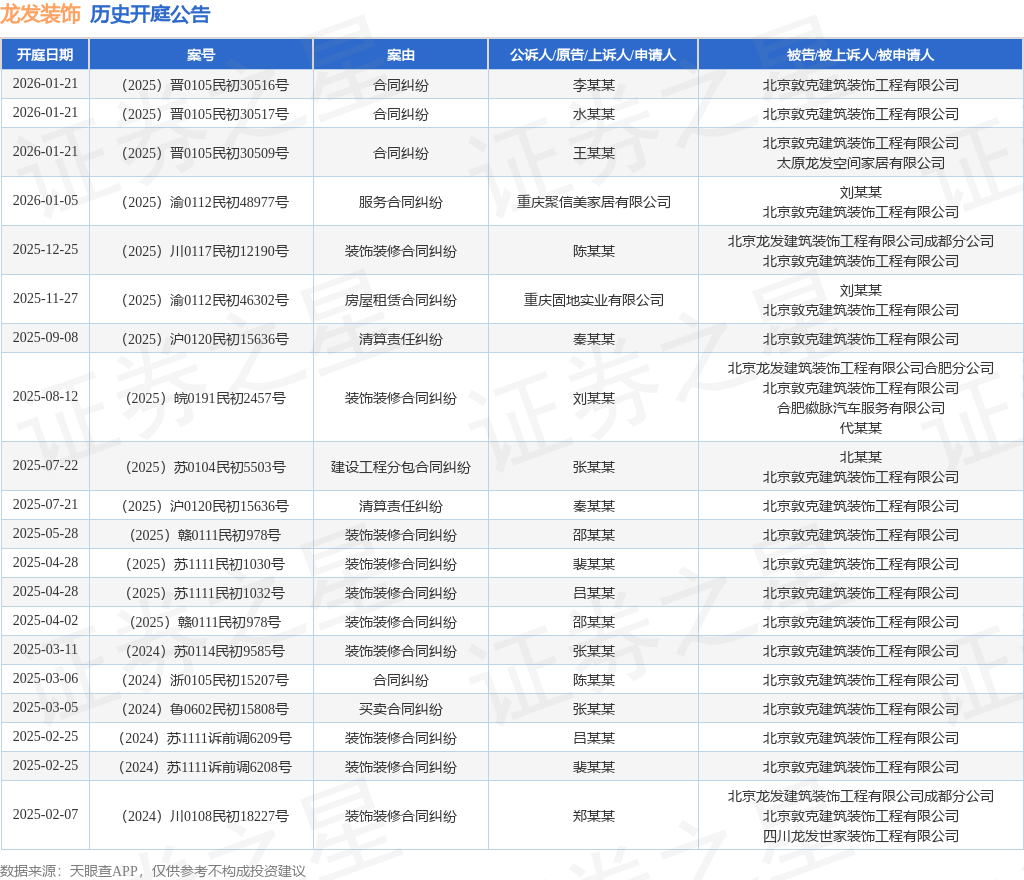The height and width of the screenshot is (880, 1024).
Task: Select the 案由 column header
Action: (x=400, y=55)
